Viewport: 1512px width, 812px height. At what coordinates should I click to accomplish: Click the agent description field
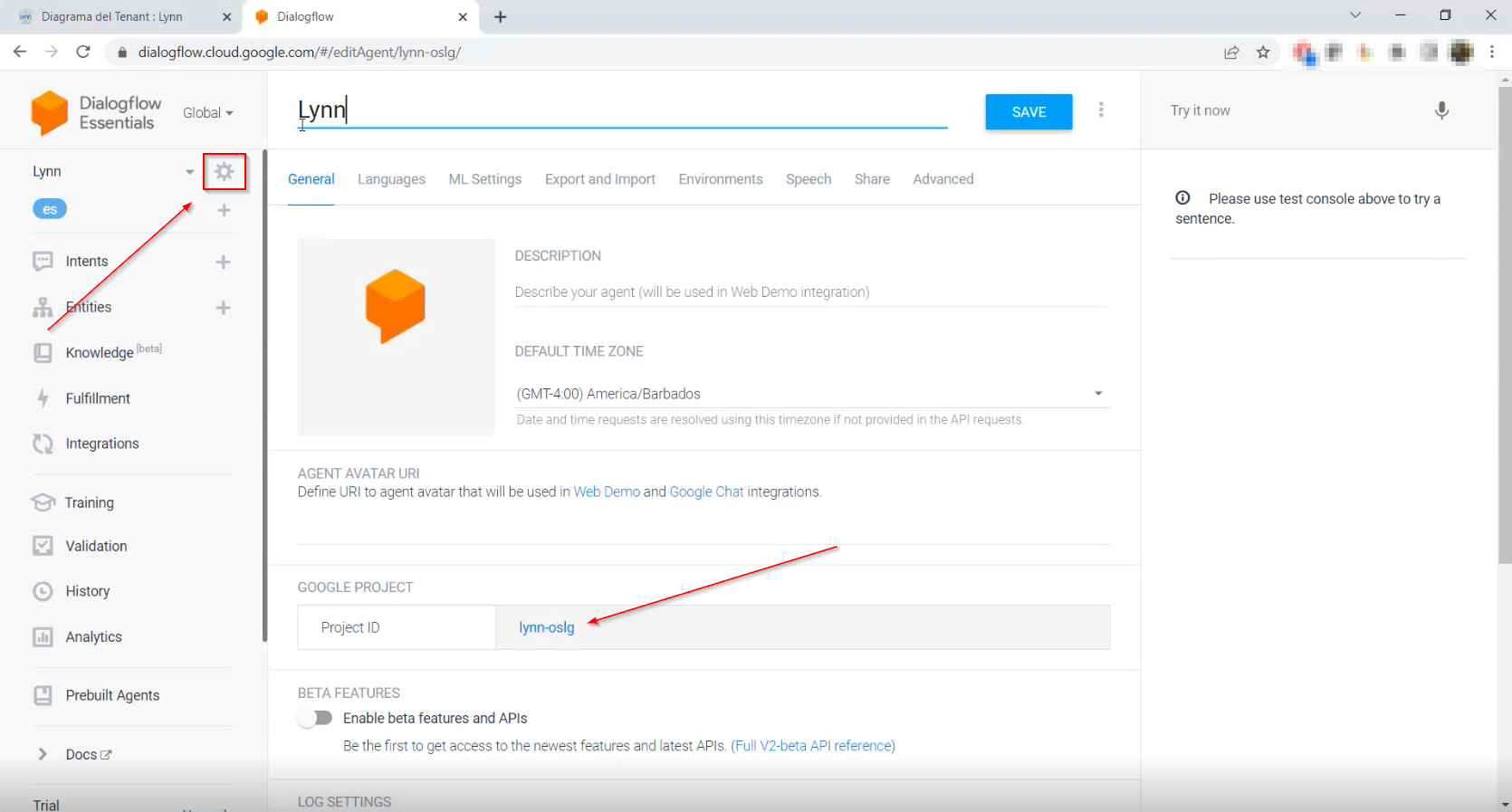pyautogui.click(x=812, y=291)
